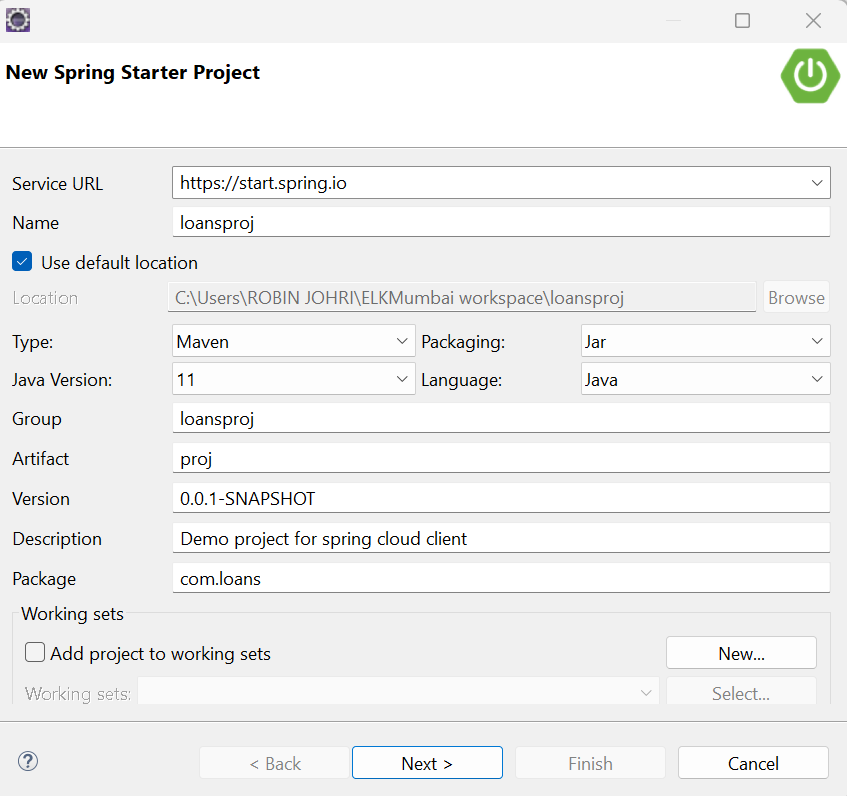Click the Next button
Screen dimensions: 847x796
click(427, 763)
